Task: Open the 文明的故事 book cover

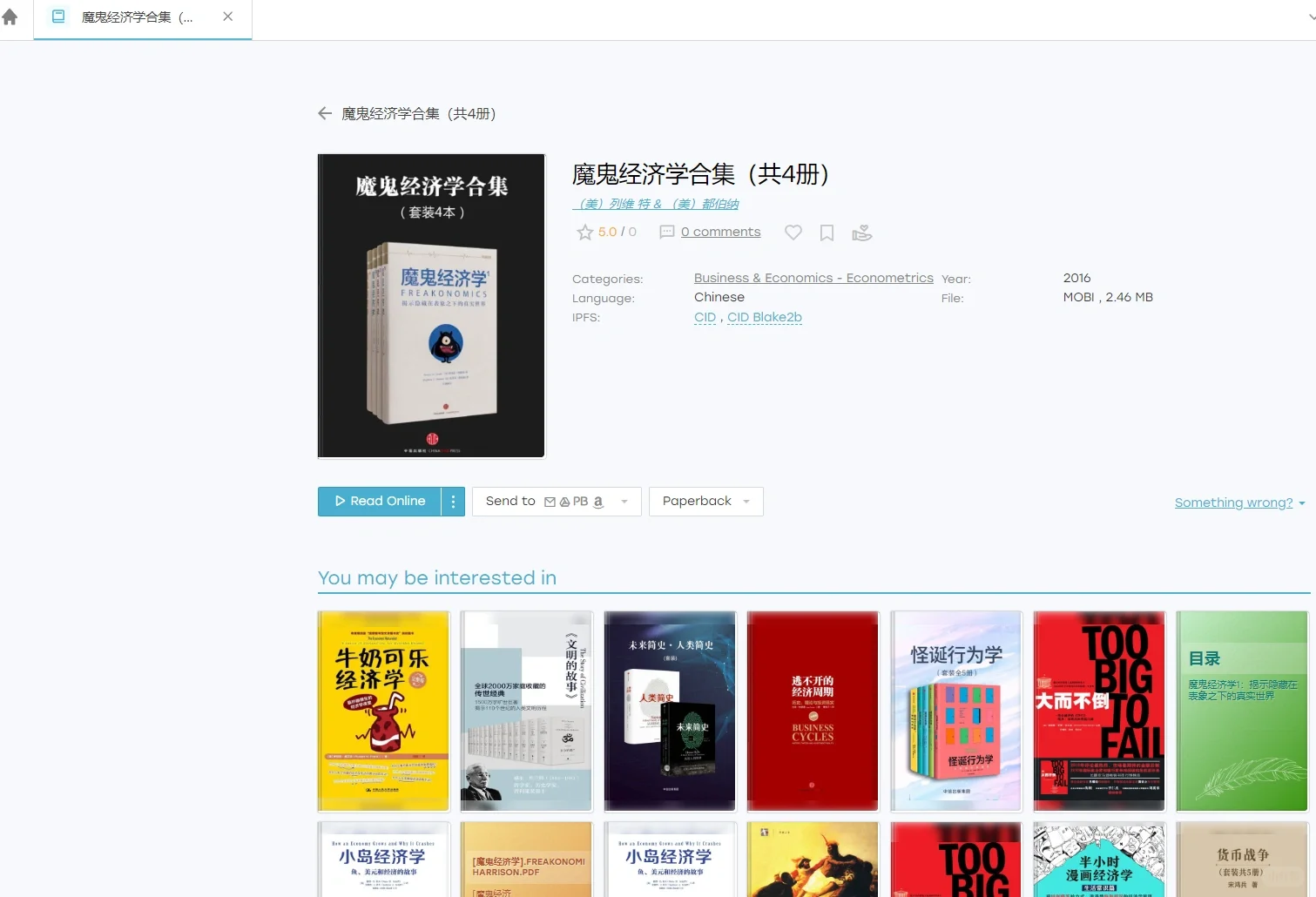Action: 527,711
